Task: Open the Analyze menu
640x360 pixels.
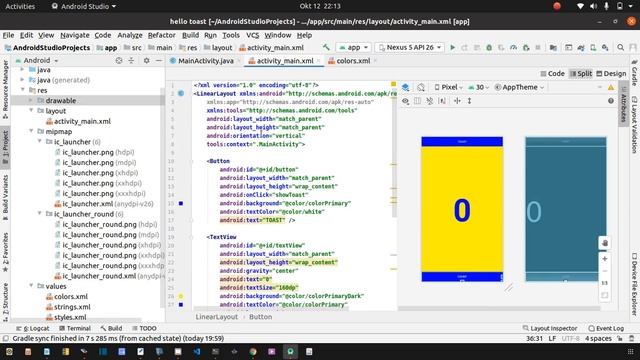Action: click(x=130, y=35)
